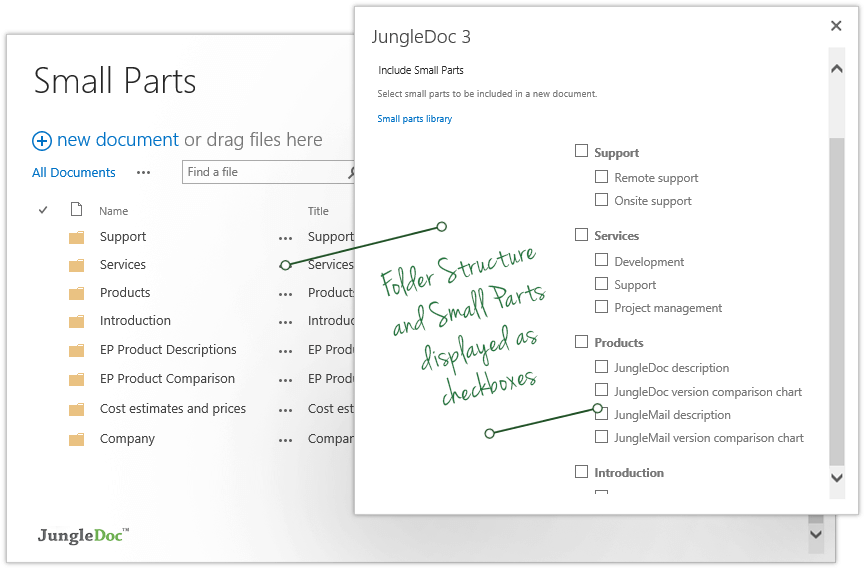
Task: Click the JungleDoc logo
Action: coord(83,535)
